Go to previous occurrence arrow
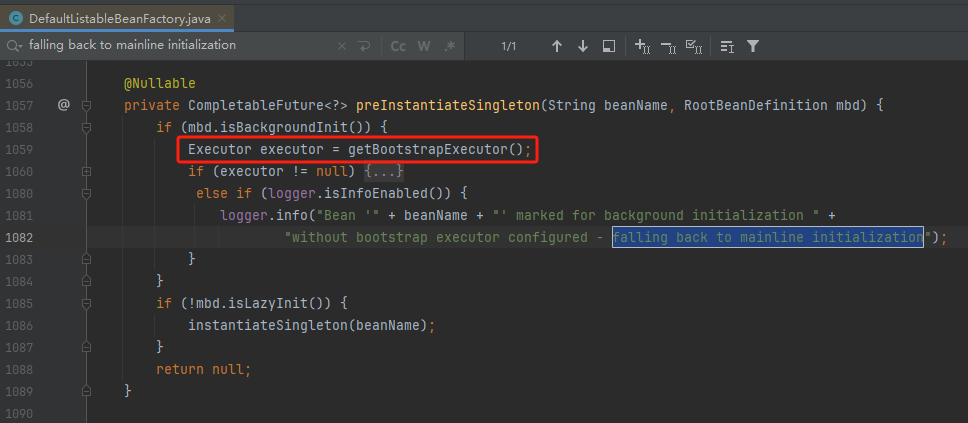This screenshot has height=423, width=968. click(x=557, y=46)
